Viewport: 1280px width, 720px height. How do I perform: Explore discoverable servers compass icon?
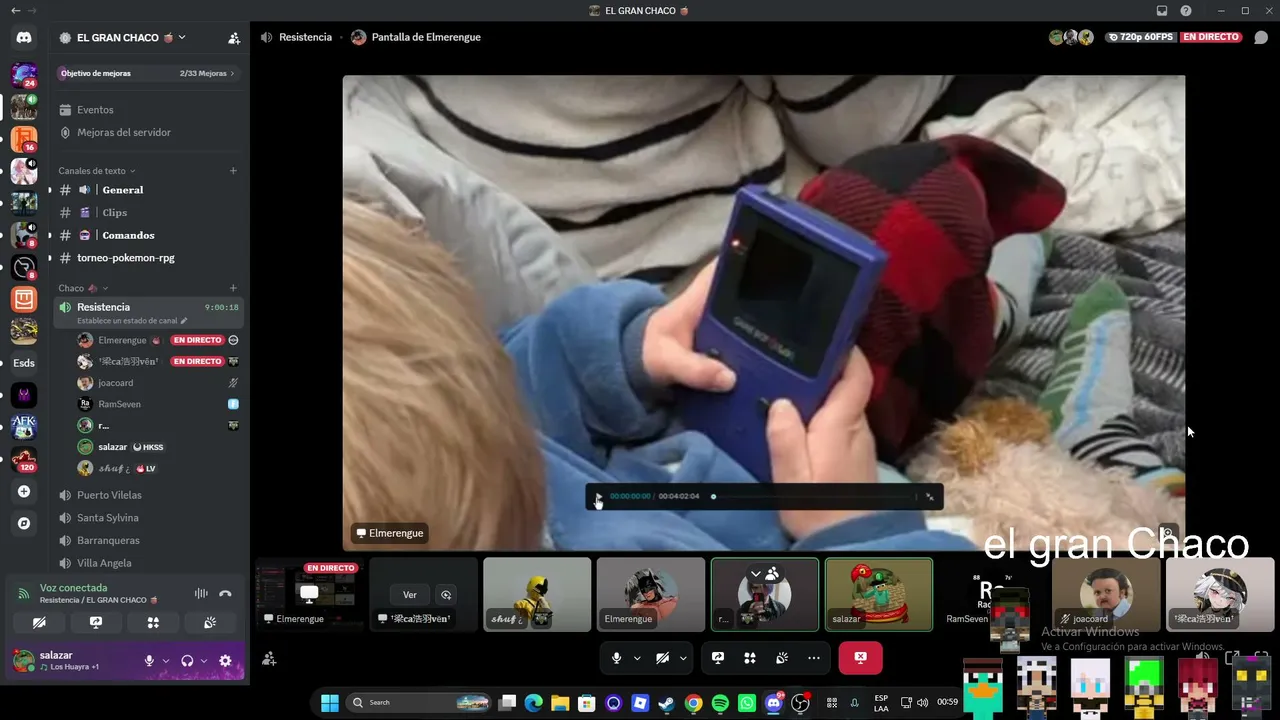point(24,523)
